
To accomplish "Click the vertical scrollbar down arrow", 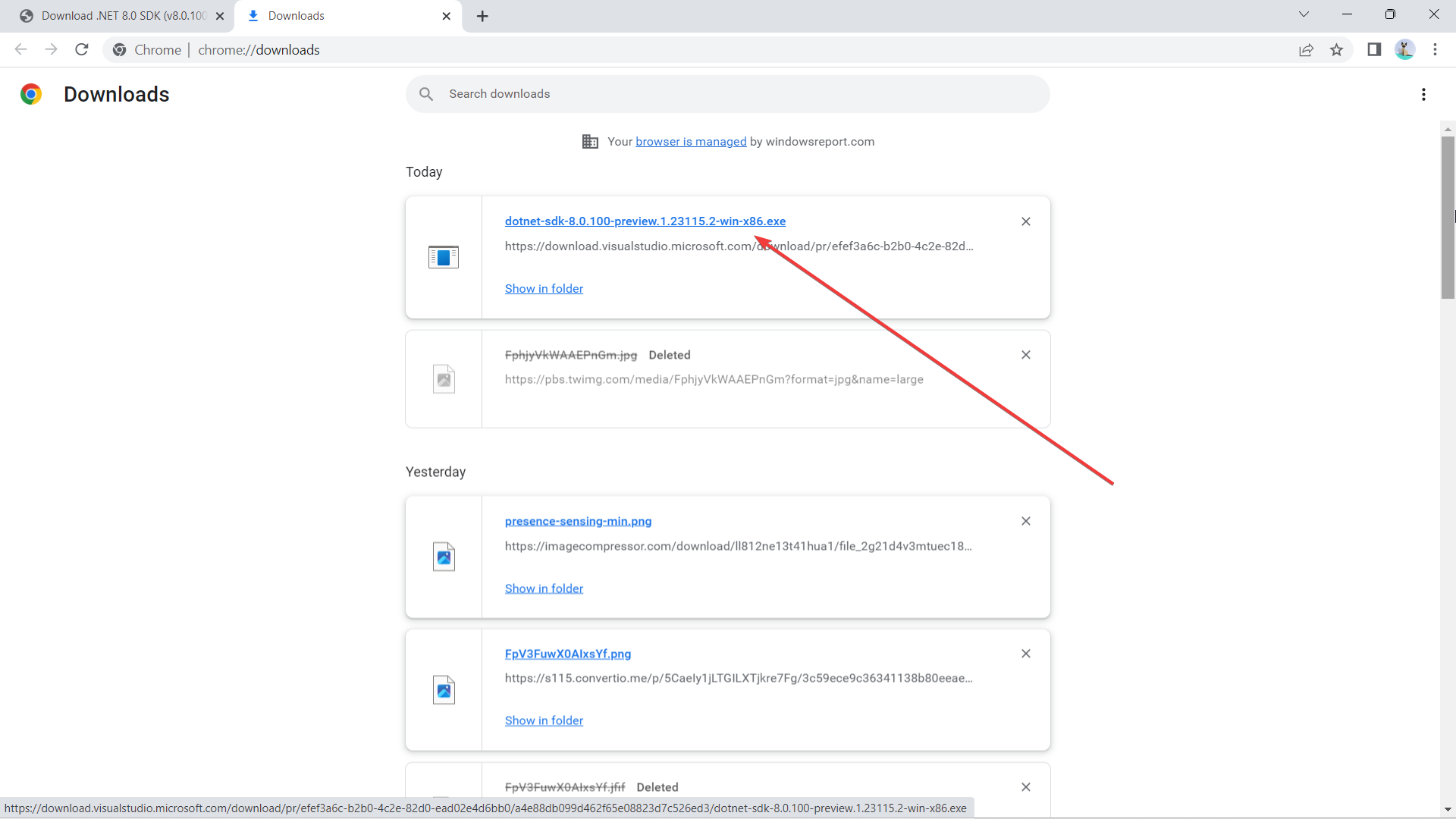I will (x=1448, y=810).
